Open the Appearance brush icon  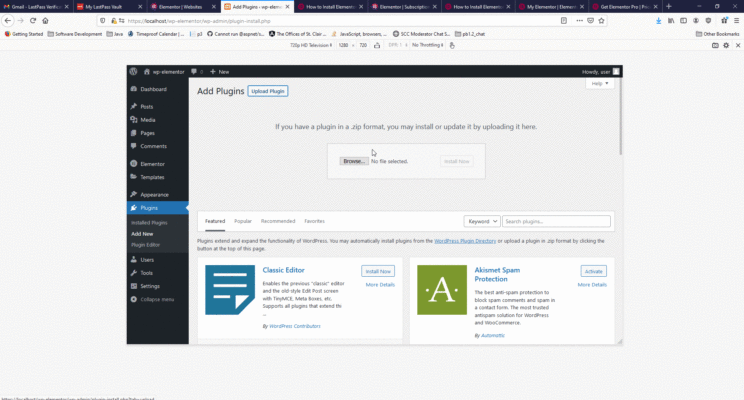(133, 194)
